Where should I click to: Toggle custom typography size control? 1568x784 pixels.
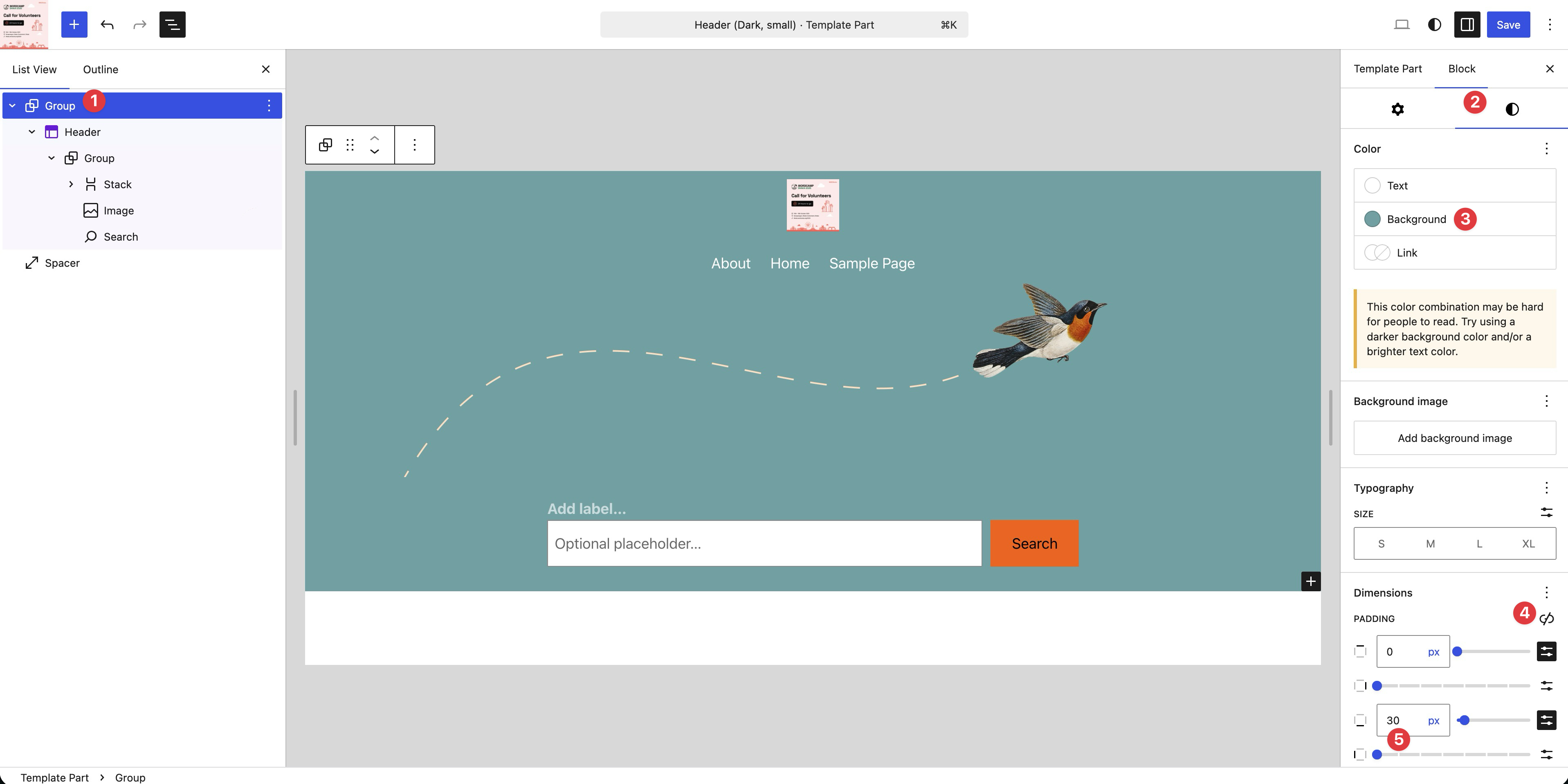1546,513
